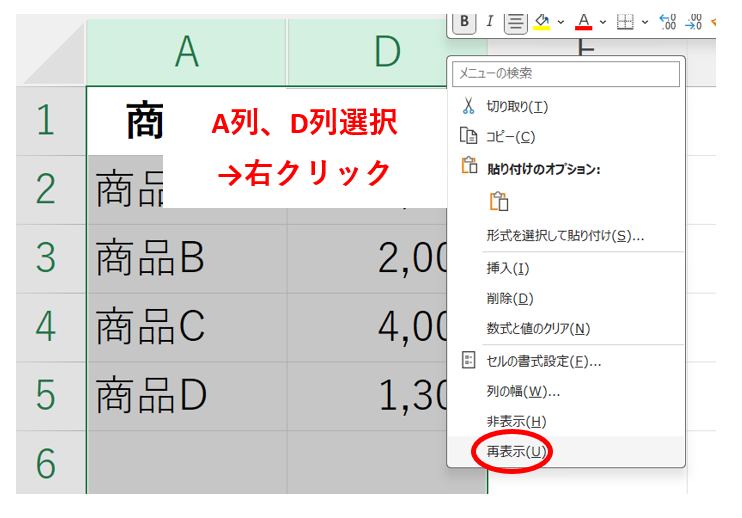Open the borders dropdown arrow

click(644, 21)
